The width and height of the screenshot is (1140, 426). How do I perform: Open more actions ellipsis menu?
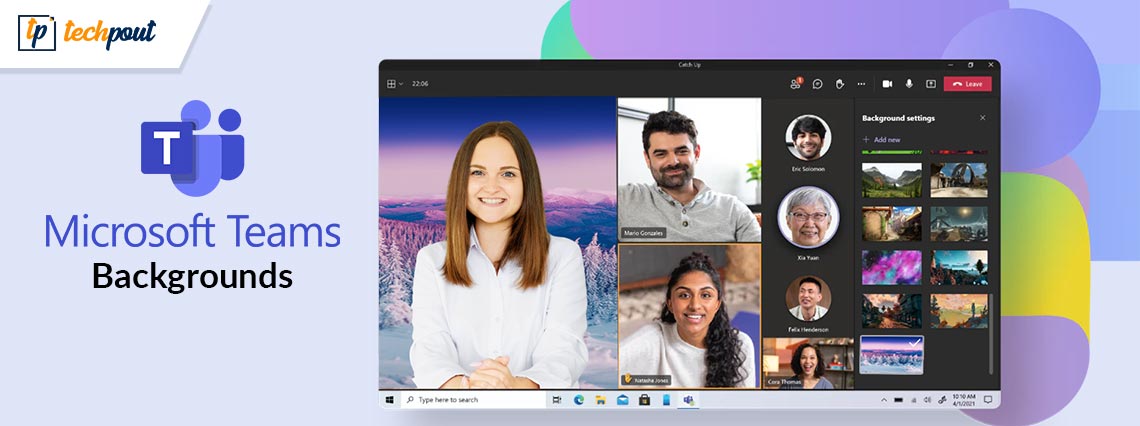tap(862, 84)
